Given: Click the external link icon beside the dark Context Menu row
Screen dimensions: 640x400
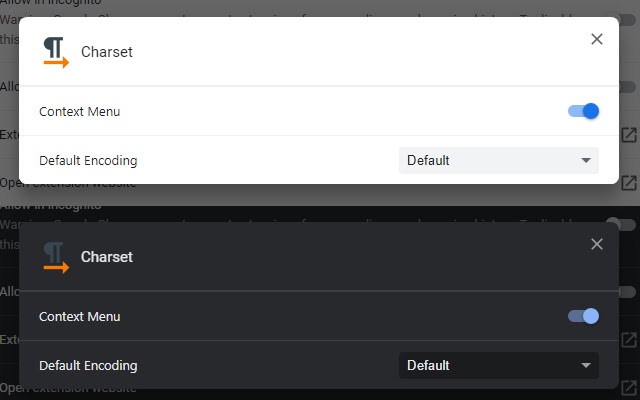Looking at the screenshot, I should (x=629, y=339).
